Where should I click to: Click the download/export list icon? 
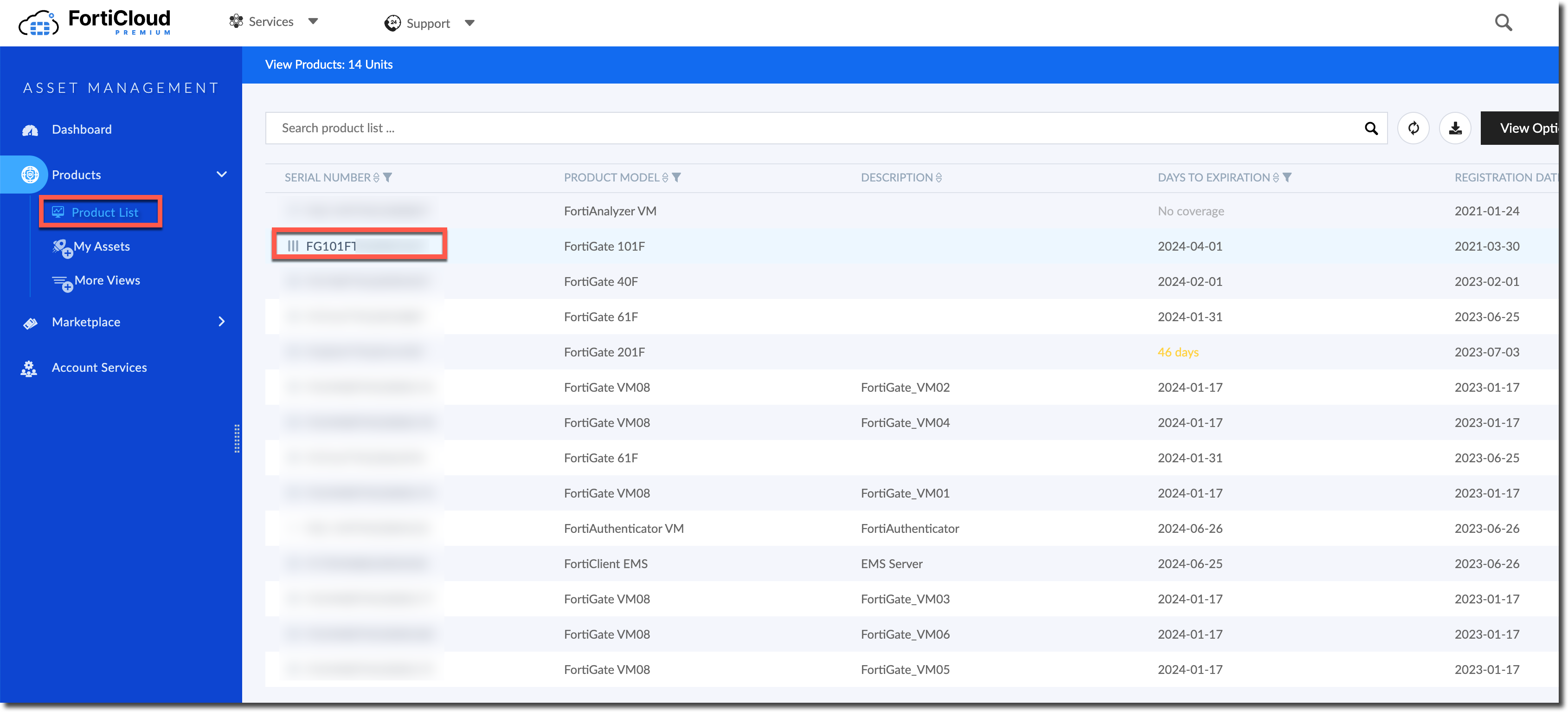click(x=1455, y=128)
